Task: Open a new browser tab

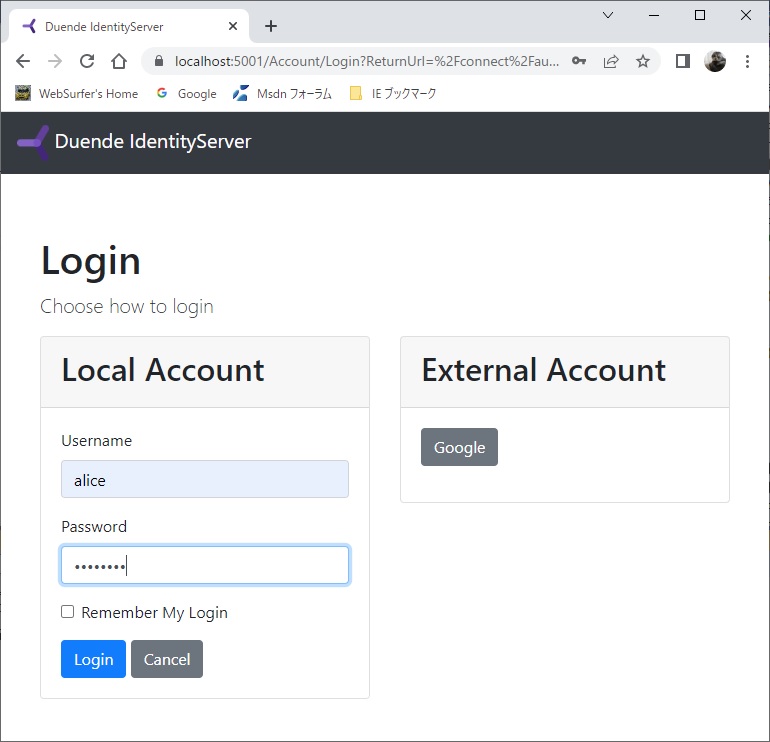Action: click(271, 26)
